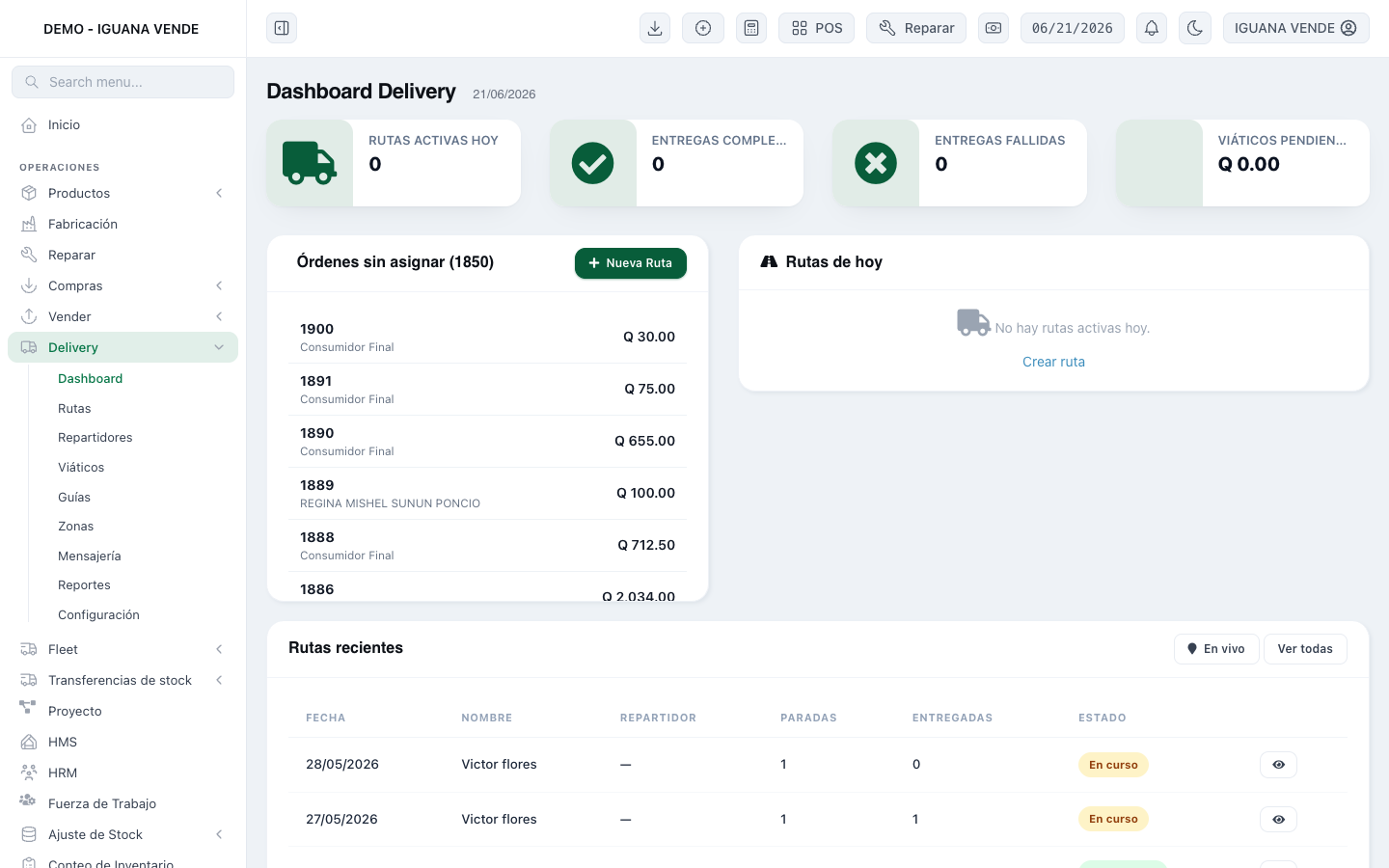The height and width of the screenshot is (868, 1389).
Task: Open HRM in the sidebar
Action: tap(123, 773)
